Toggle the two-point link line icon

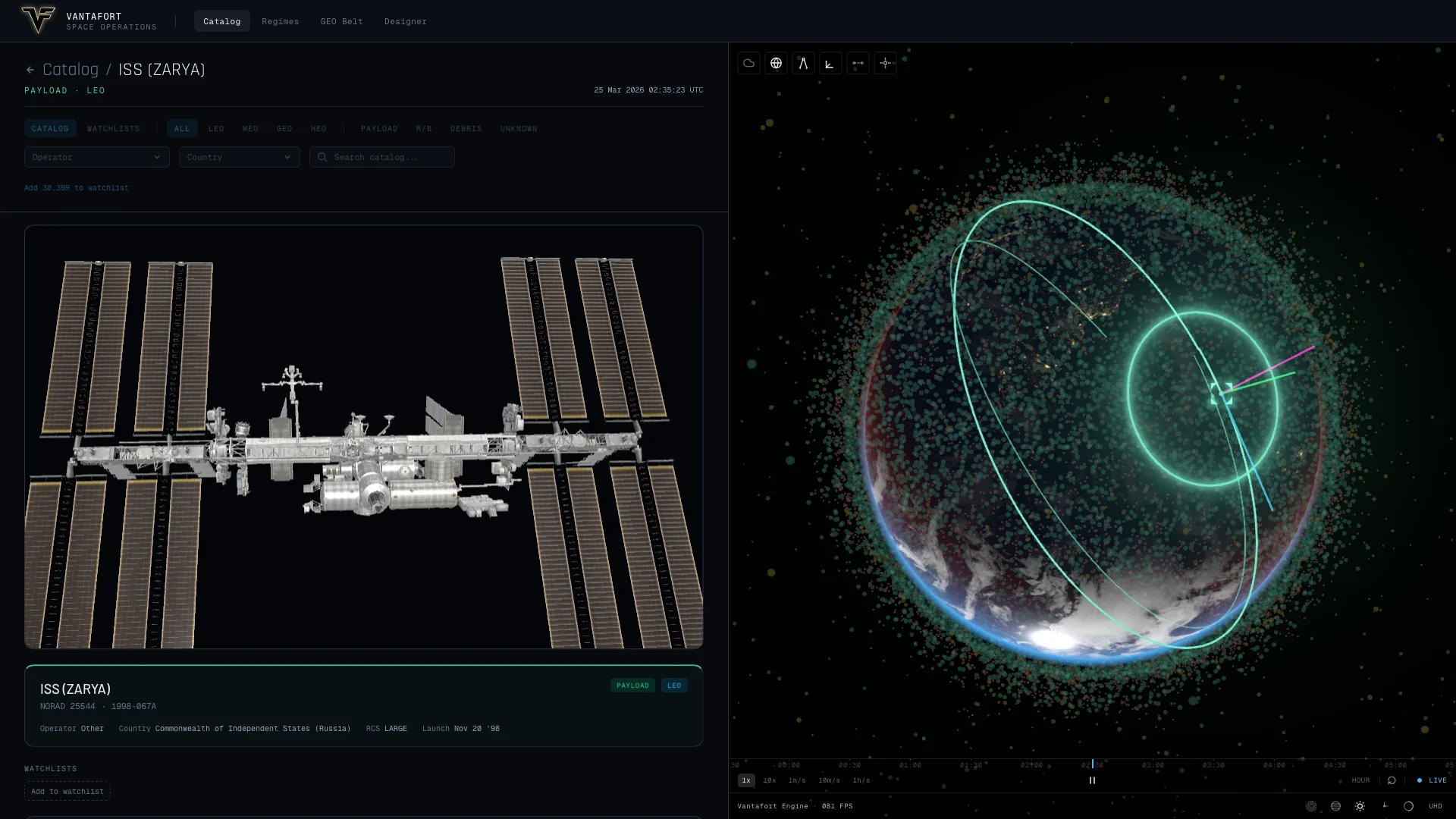[858, 63]
